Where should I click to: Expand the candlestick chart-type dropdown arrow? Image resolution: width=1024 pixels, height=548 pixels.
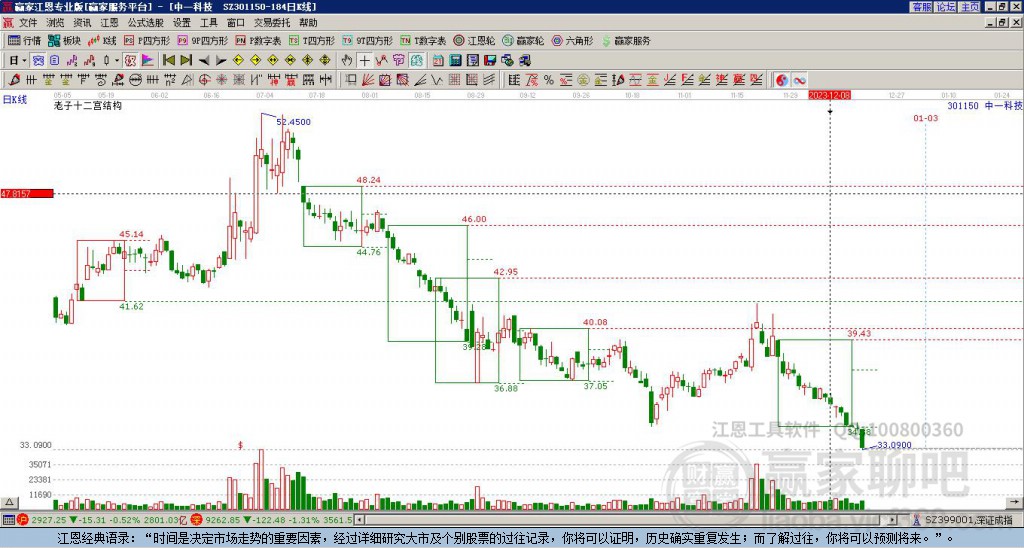point(117,61)
